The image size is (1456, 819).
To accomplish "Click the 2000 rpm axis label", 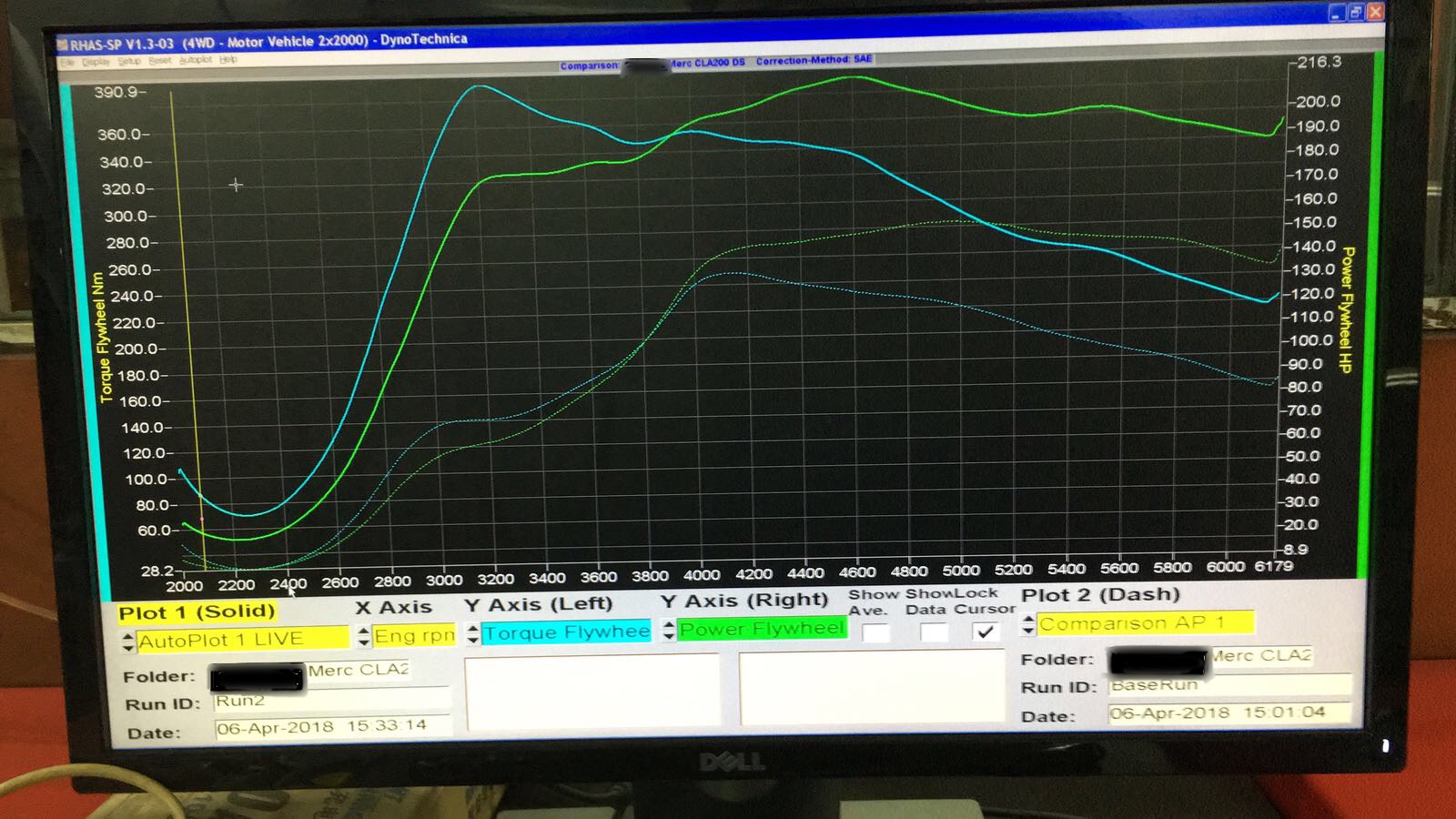I will coord(184,586).
